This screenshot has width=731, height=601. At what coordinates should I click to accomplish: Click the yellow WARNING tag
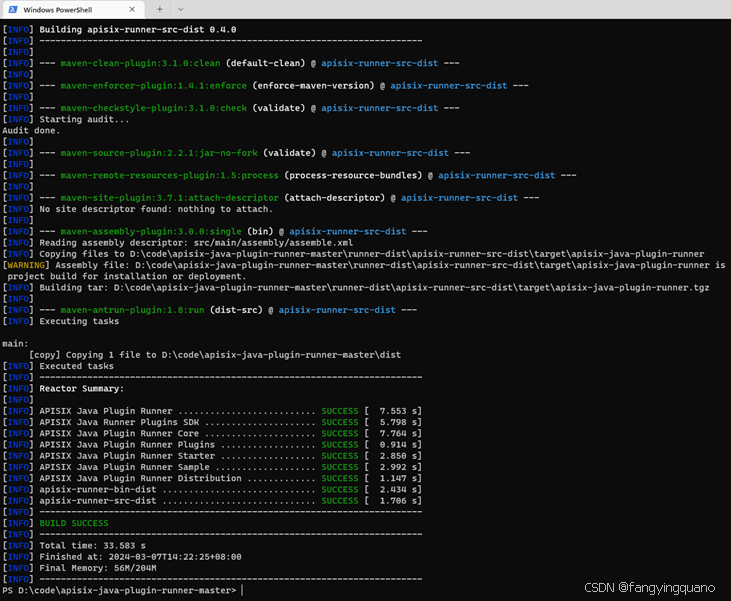tap(26, 265)
